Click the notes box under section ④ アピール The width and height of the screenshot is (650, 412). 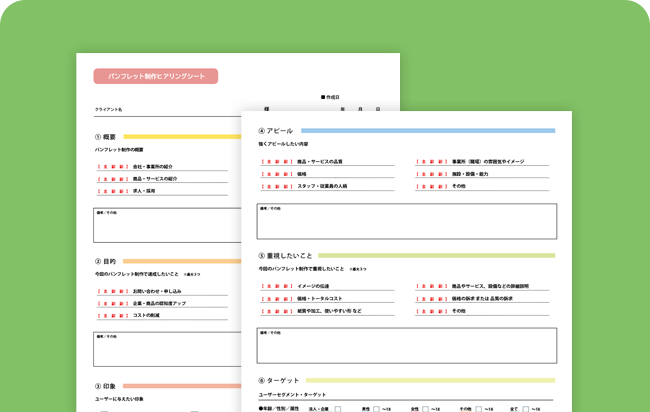coord(406,222)
